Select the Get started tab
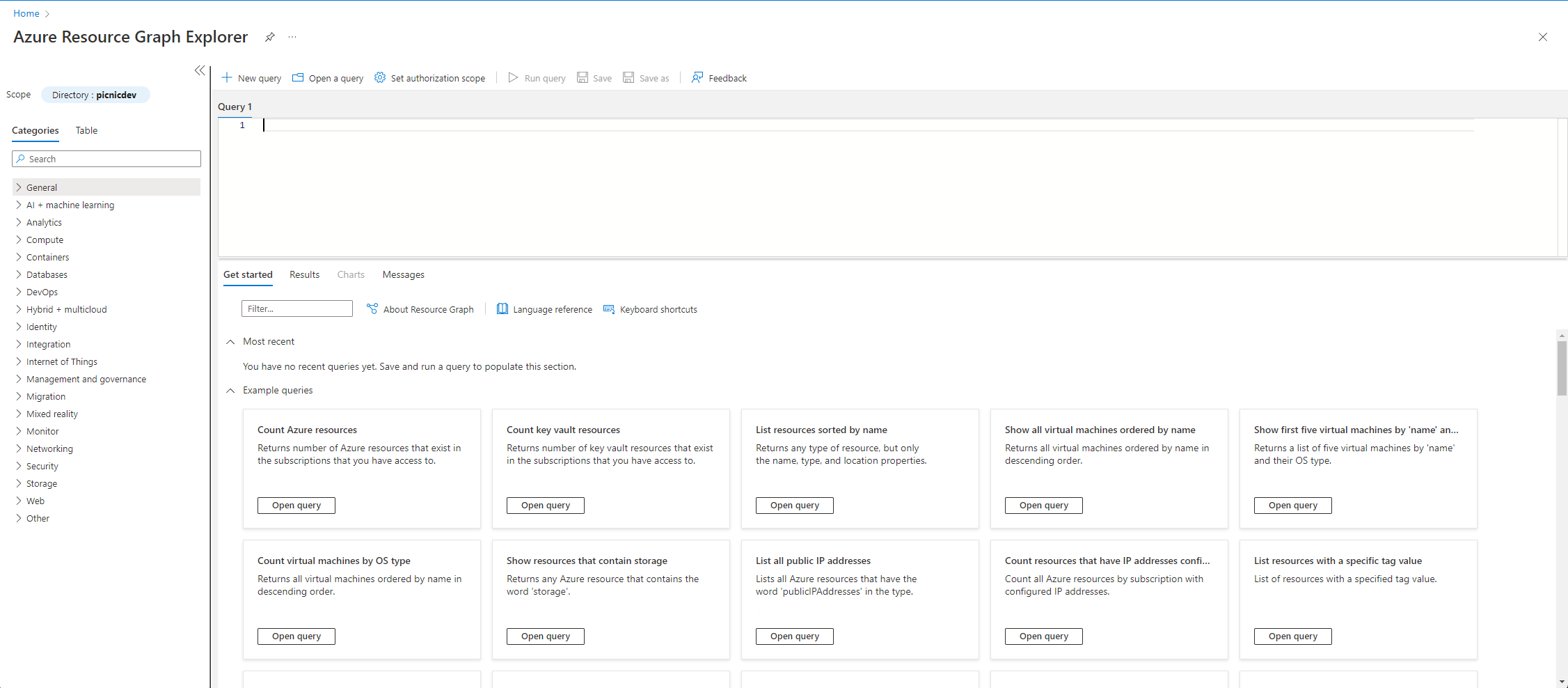 [x=248, y=275]
